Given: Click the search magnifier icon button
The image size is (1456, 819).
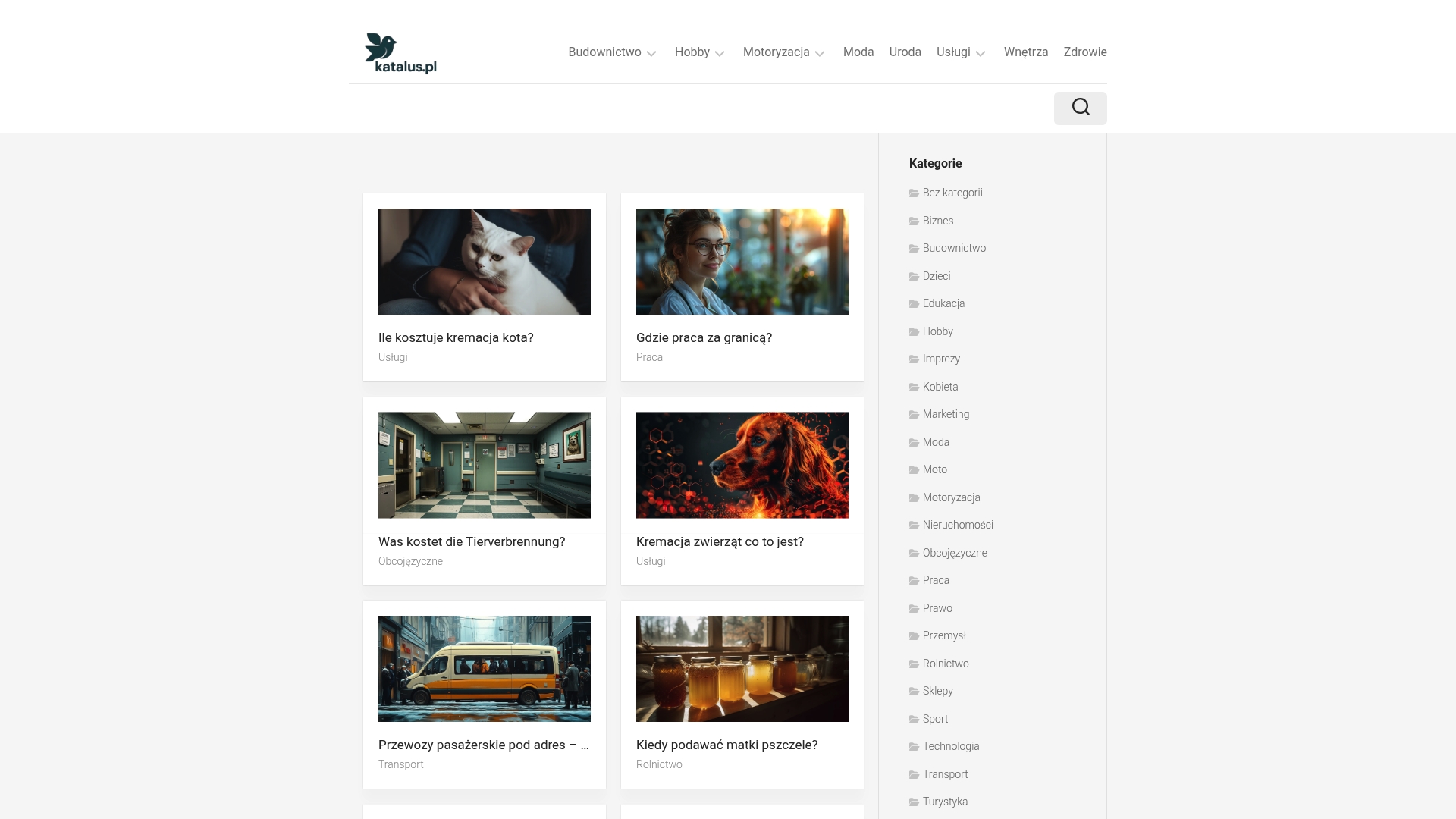Looking at the screenshot, I should click(x=1080, y=108).
